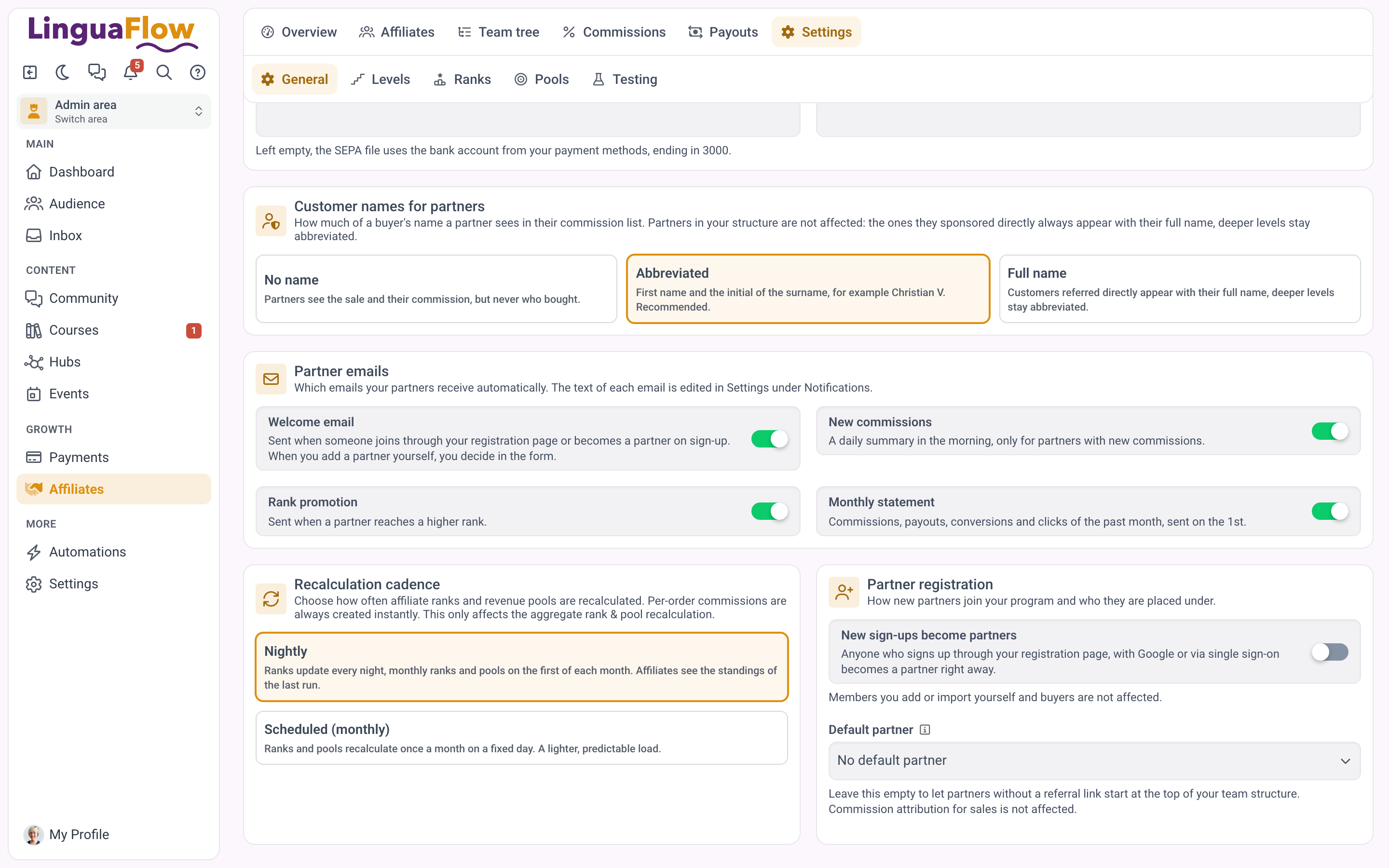Select the No name option
This screenshot has width=1389, height=868.
tap(436, 289)
